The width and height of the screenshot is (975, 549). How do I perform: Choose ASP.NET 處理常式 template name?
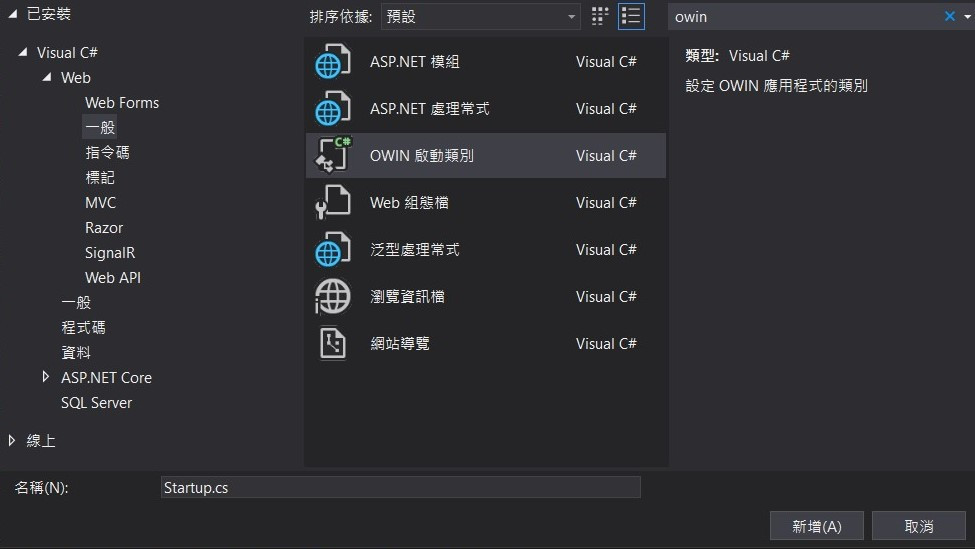point(430,109)
